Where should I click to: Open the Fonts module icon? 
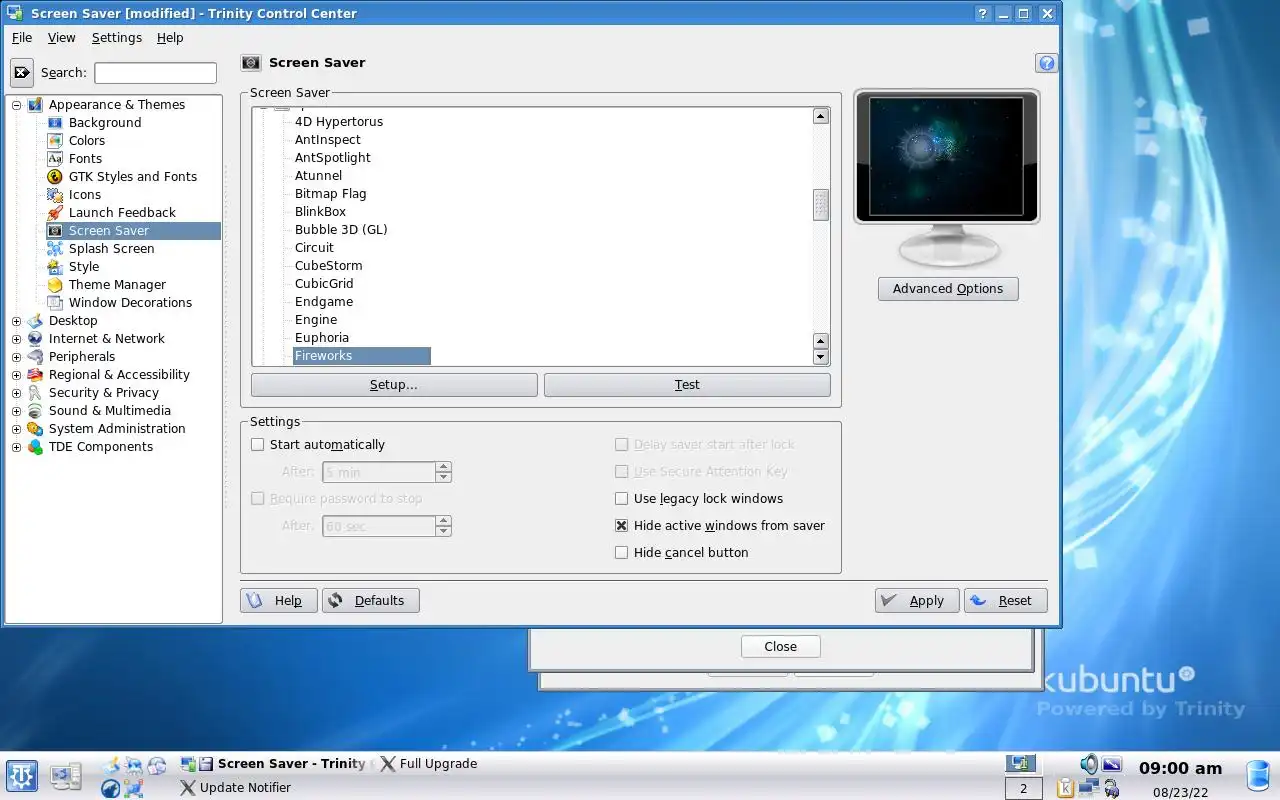pyautogui.click(x=55, y=159)
